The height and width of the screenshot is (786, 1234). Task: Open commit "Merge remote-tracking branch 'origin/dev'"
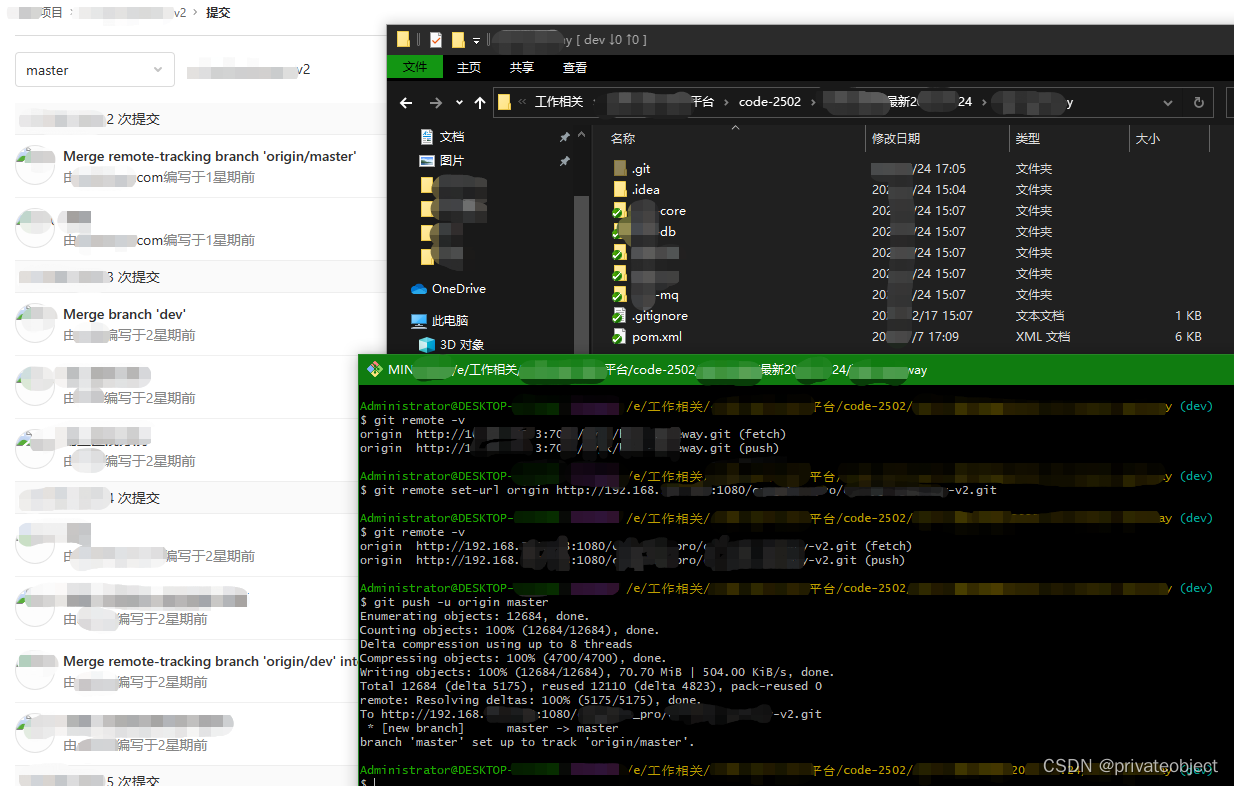(x=210, y=661)
